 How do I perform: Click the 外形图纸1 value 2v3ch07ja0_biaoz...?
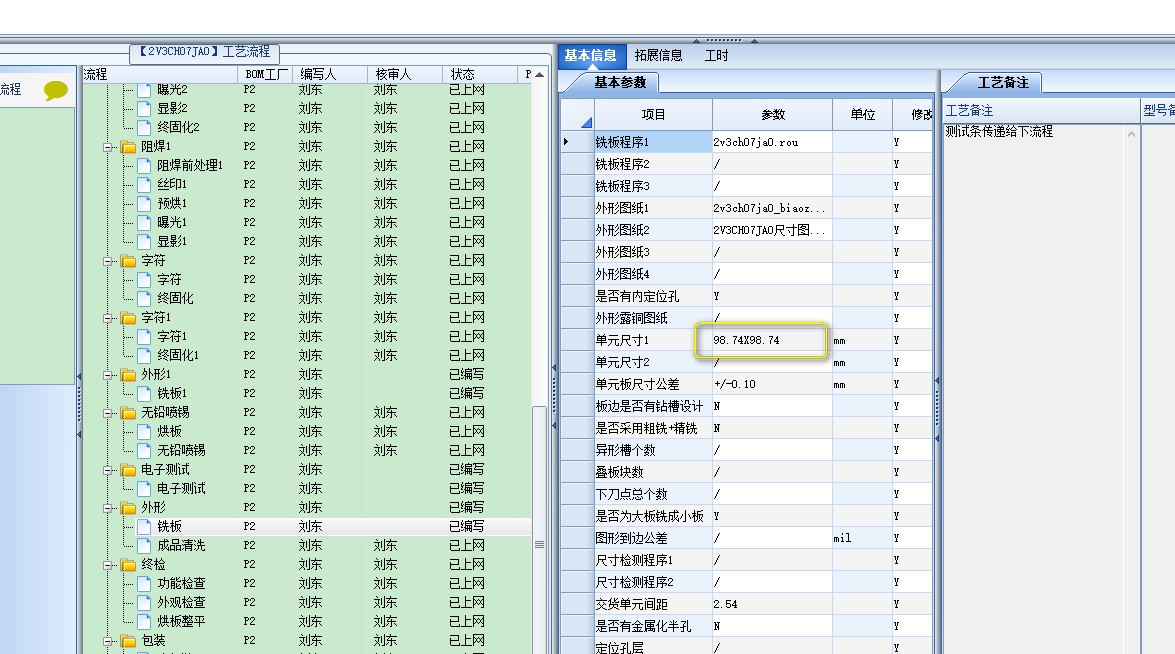772,208
